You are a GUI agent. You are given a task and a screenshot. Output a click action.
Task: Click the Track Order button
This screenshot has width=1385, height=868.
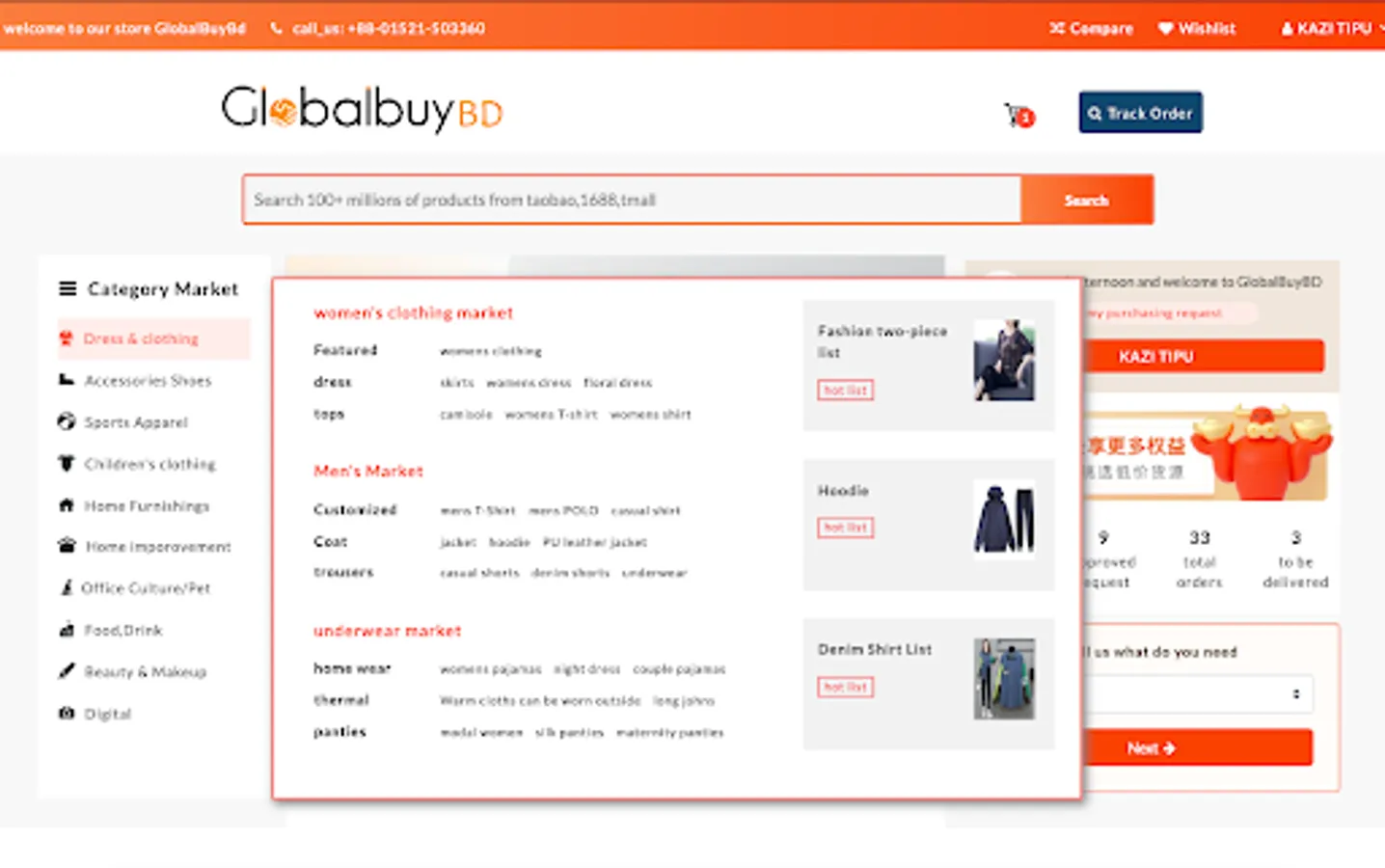coord(1140,113)
